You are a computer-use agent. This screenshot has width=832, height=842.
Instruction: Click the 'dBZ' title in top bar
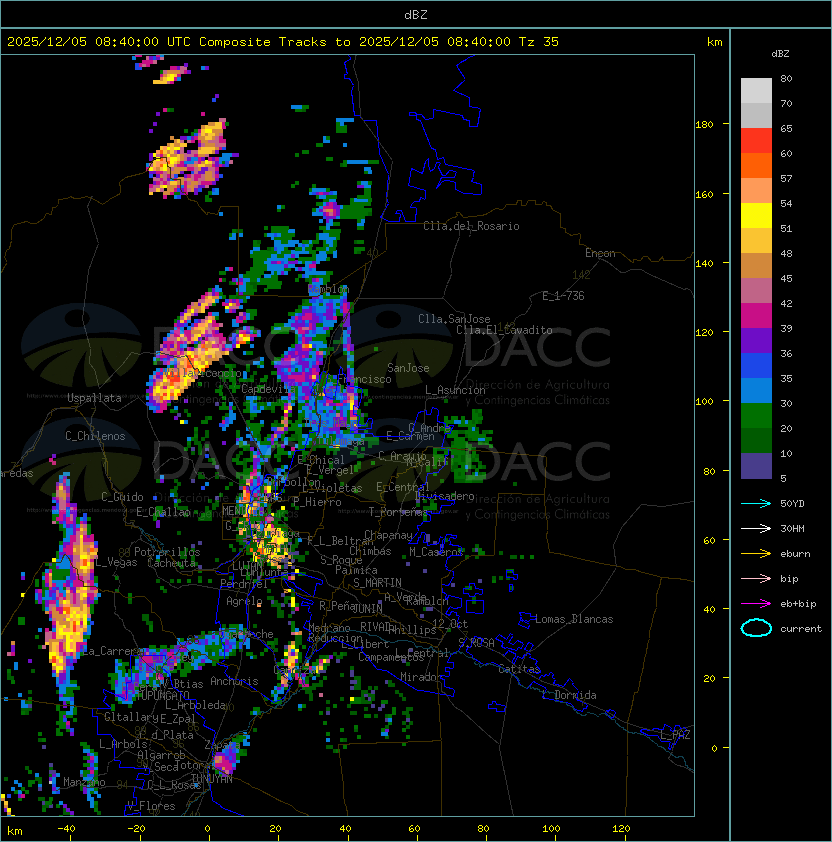pos(416,14)
